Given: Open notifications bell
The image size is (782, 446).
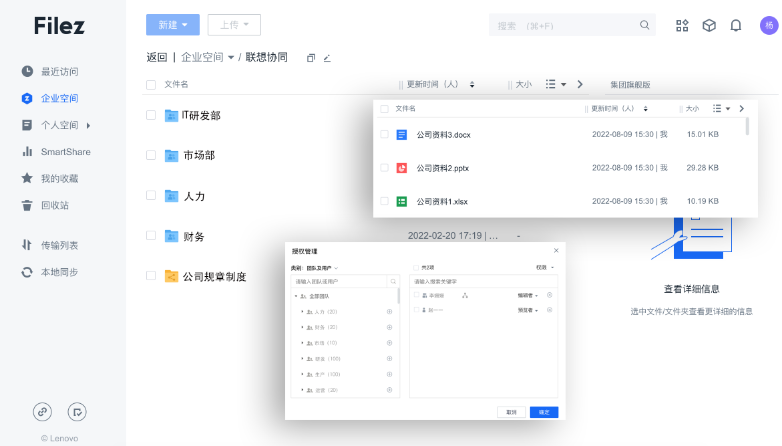Looking at the screenshot, I should coord(736,25).
